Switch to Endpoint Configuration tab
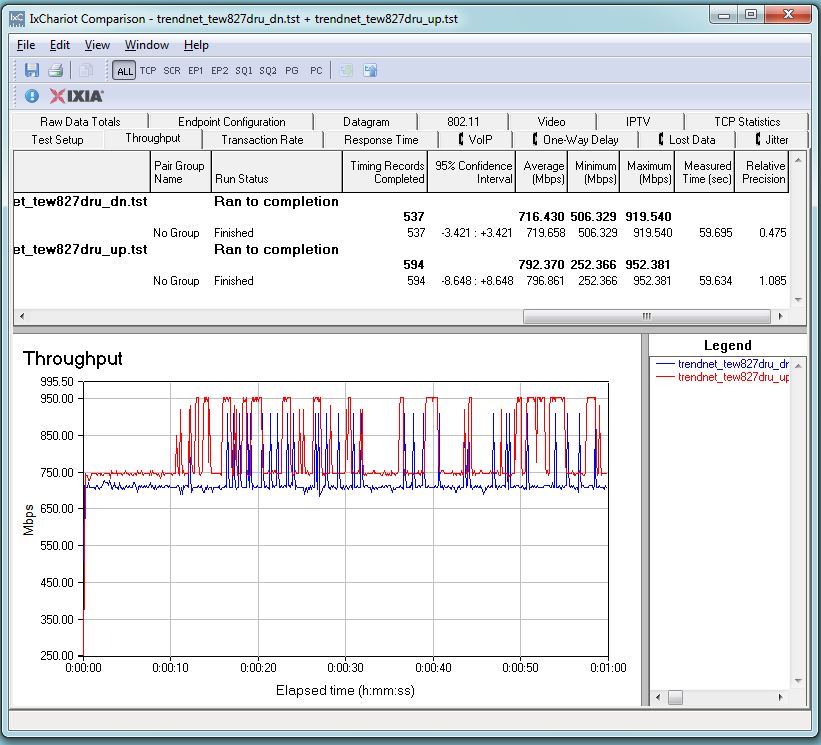This screenshot has width=821, height=745. tap(231, 121)
